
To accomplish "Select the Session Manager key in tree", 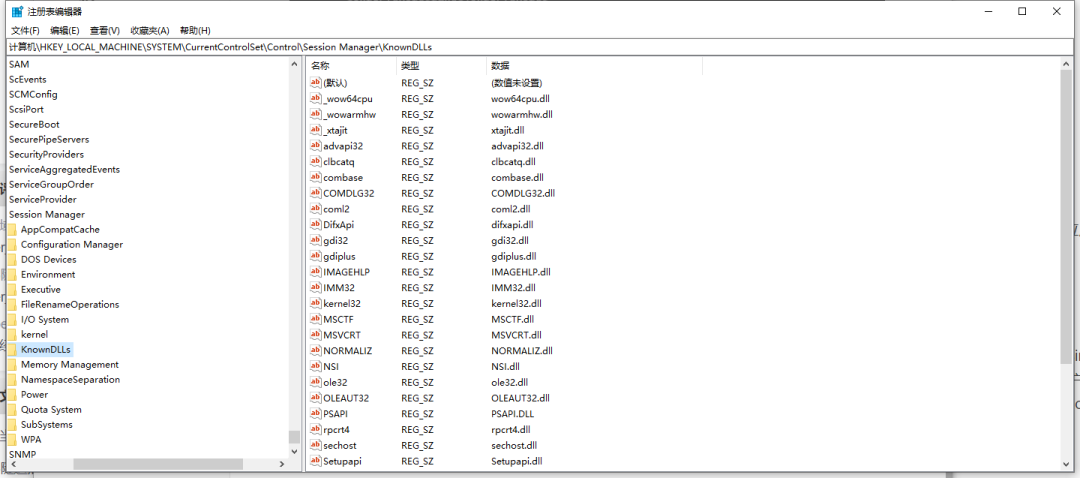I will (x=47, y=214).
